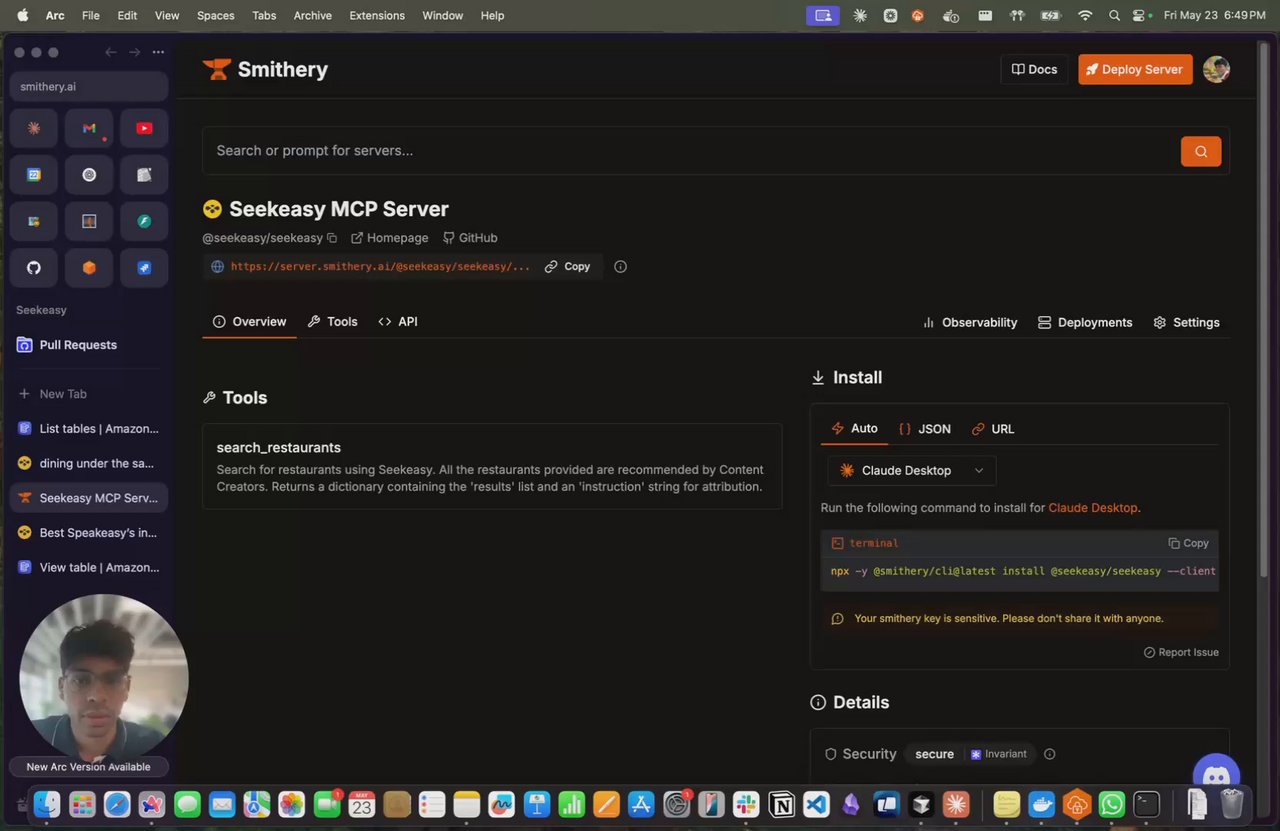This screenshot has width=1280, height=831.
Task: Click the Wi-Fi icon in menu bar
Action: pyautogui.click(x=1085, y=15)
